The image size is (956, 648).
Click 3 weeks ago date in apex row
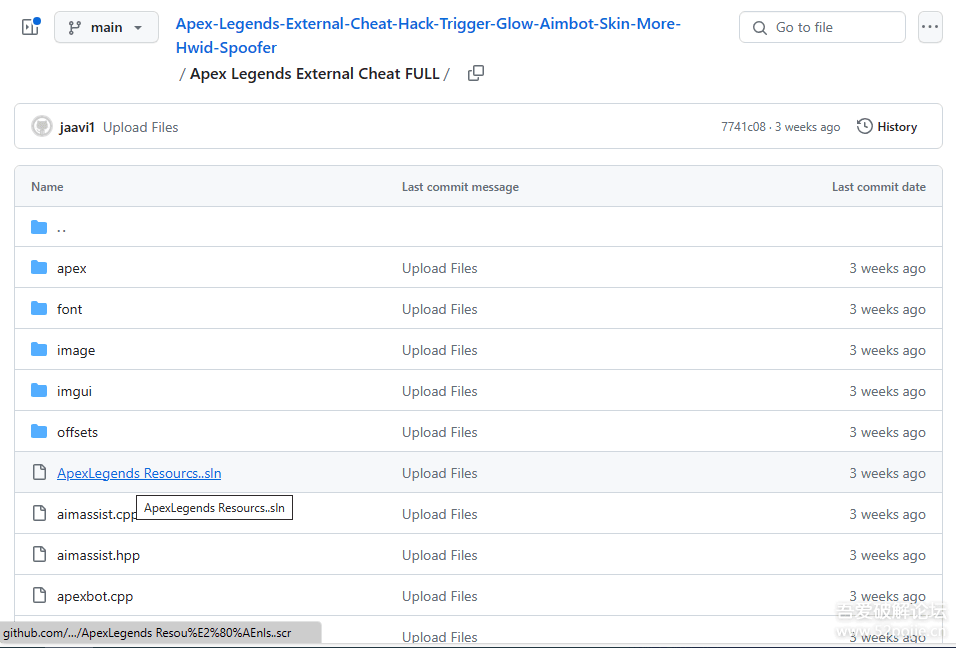pos(887,268)
